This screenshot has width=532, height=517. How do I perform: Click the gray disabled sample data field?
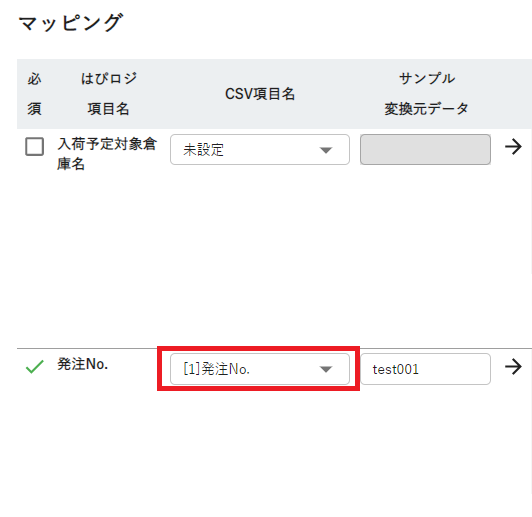click(425, 150)
